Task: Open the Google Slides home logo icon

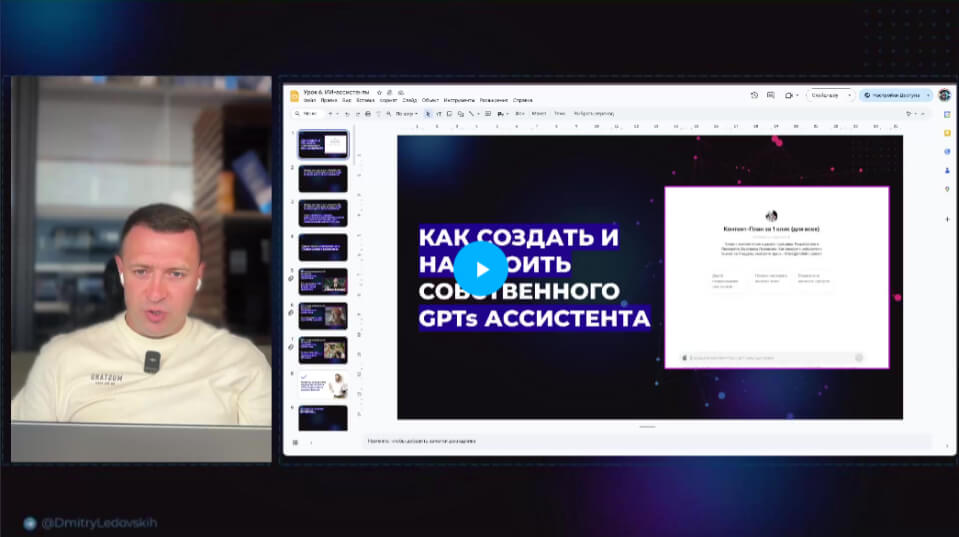Action: 295,96
